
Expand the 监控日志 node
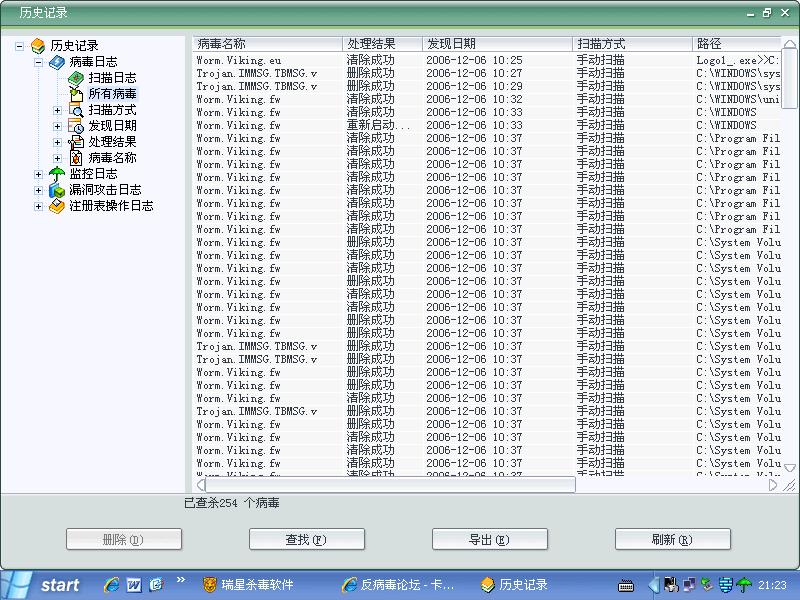(x=38, y=174)
